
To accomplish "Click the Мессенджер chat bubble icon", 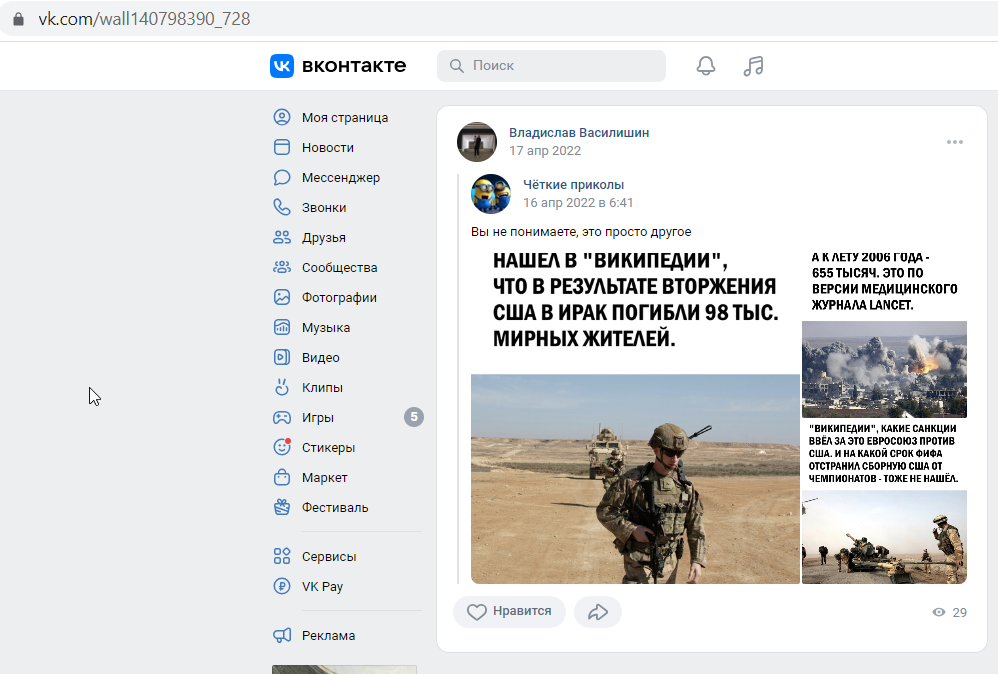I will [x=282, y=177].
